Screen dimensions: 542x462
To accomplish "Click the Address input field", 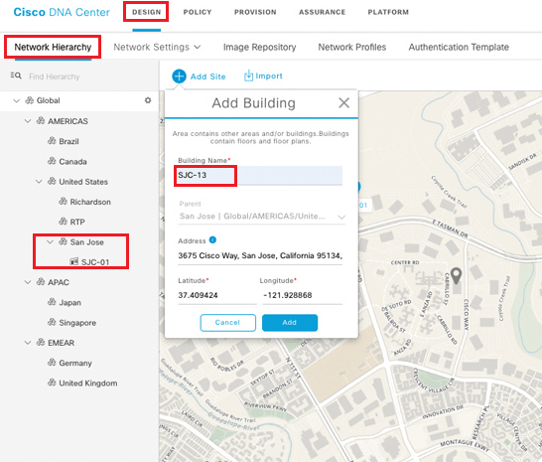I will [260, 256].
